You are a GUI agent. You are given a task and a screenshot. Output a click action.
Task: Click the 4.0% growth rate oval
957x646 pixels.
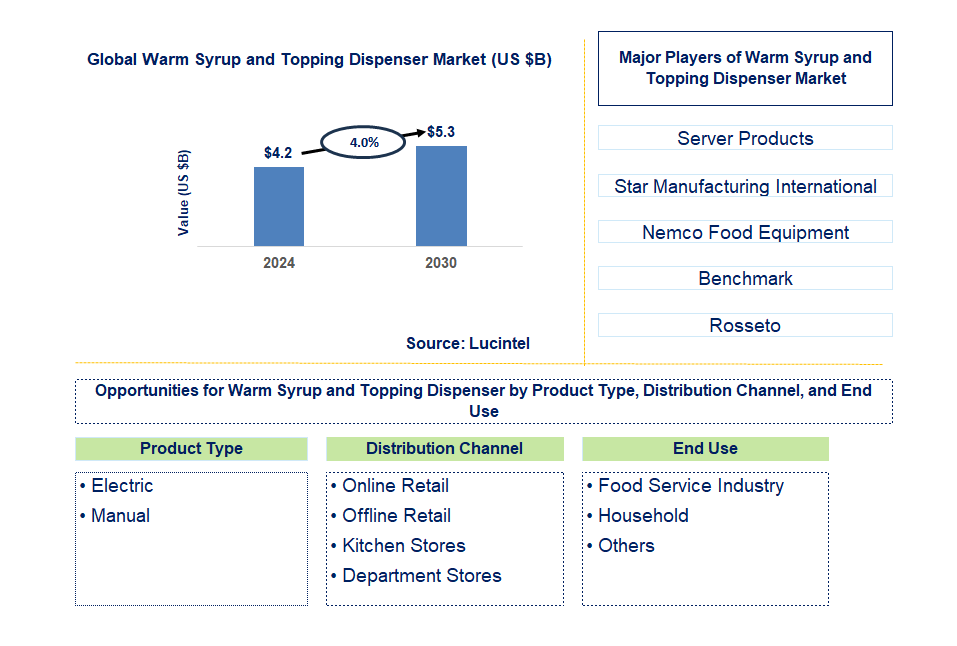point(362,141)
